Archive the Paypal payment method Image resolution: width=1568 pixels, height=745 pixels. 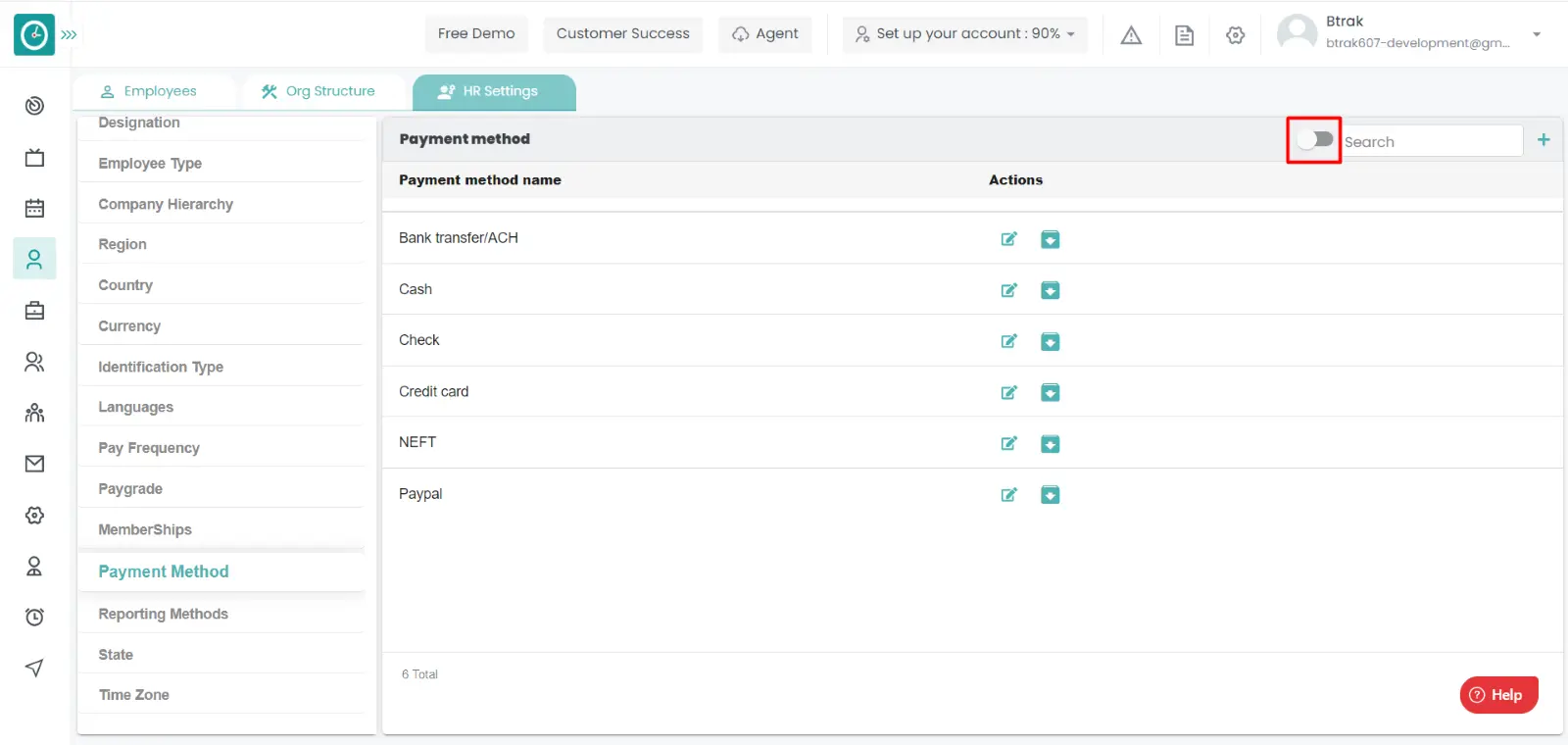point(1050,495)
